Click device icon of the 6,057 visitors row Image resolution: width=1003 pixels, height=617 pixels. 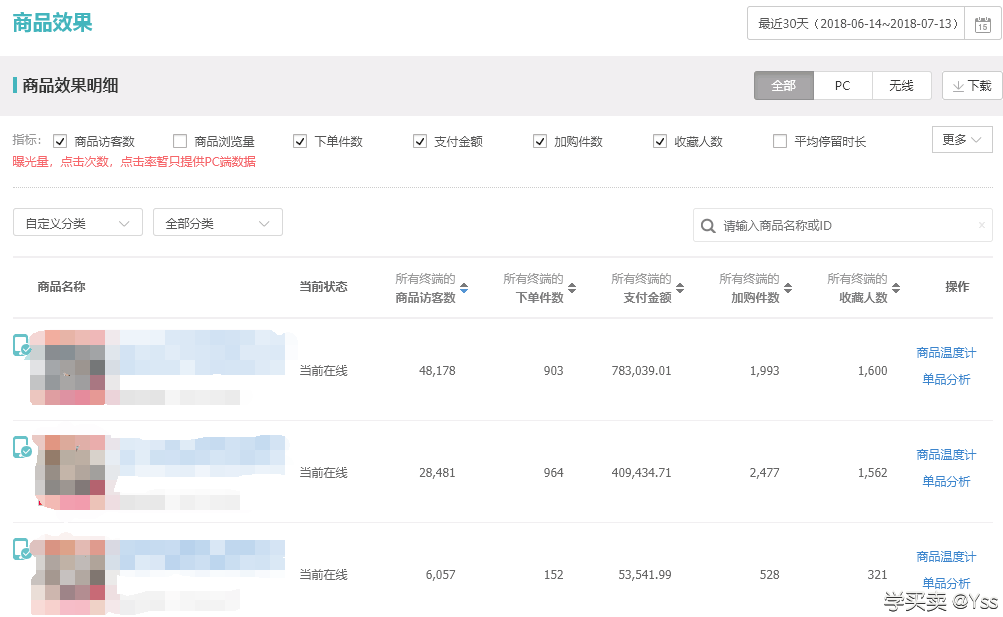pos(21,549)
